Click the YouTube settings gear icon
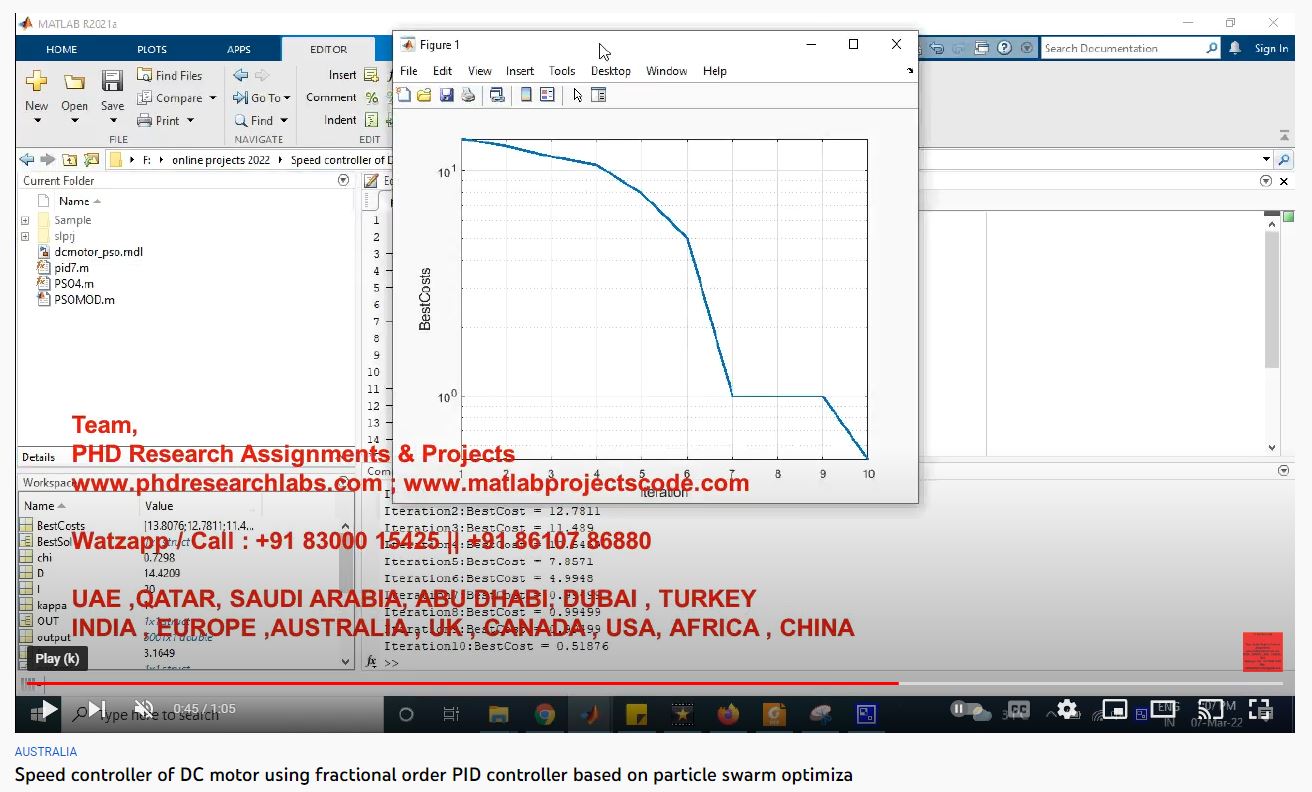Image resolution: width=1312 pixels, height=792 pixels. coord(1067,710)
